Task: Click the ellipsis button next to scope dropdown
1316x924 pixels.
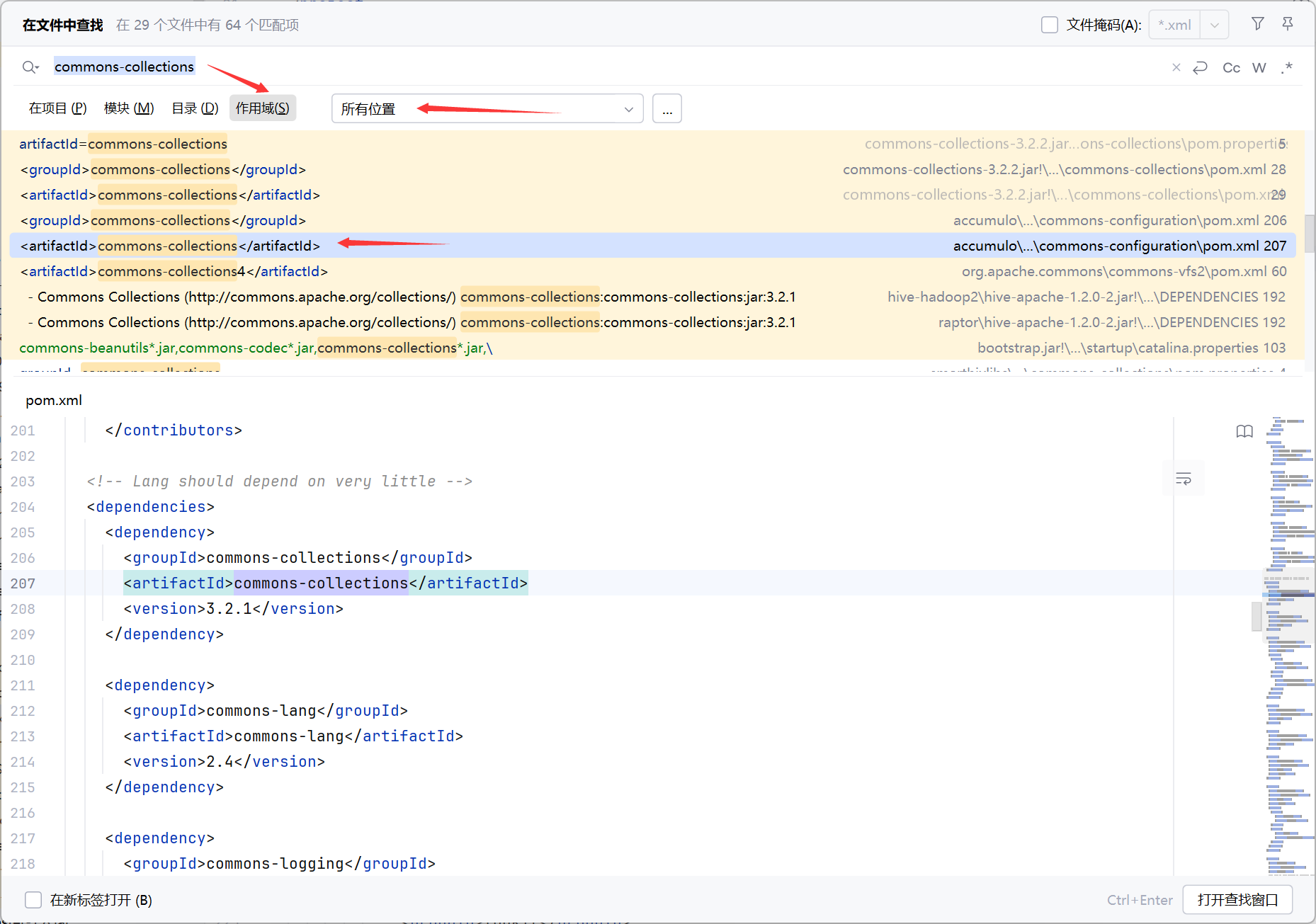Action: click(667, 109)
